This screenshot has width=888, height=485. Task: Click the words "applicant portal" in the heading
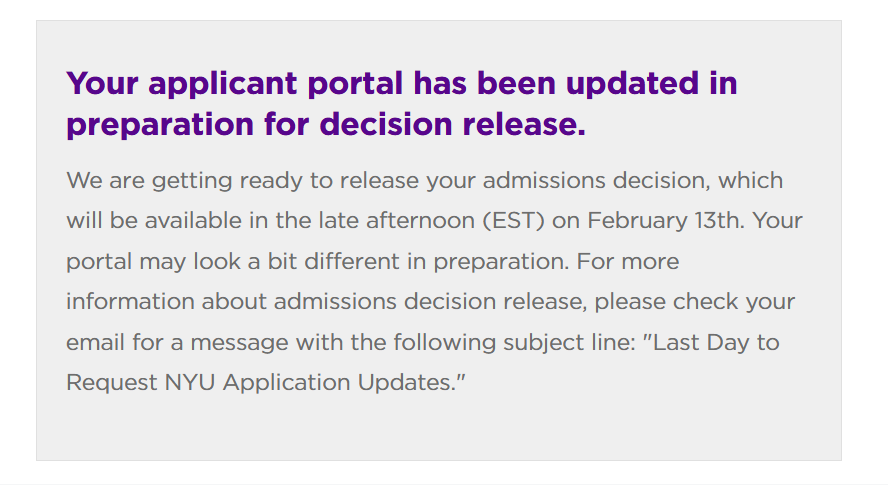coord(276,84)
